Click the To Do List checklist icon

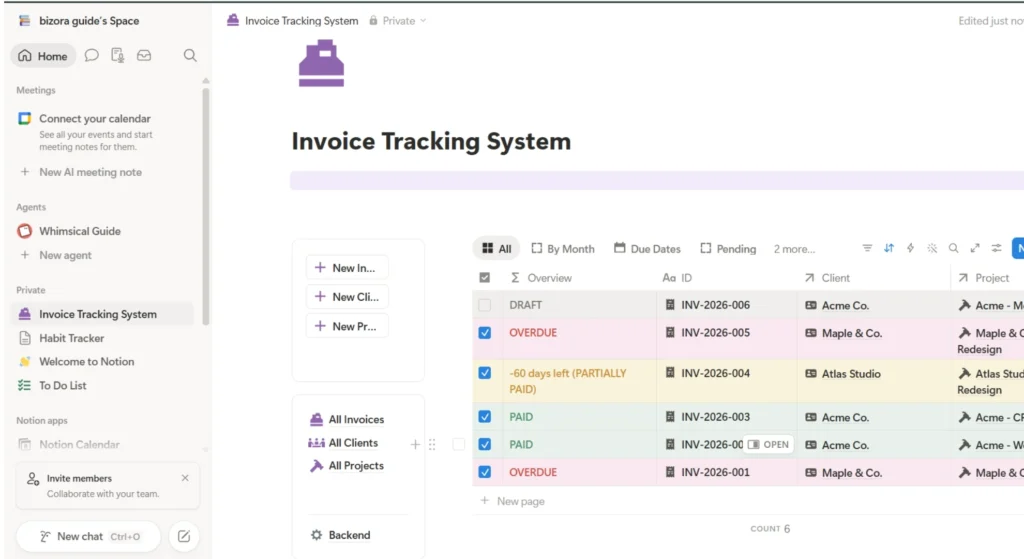(25, 385)
